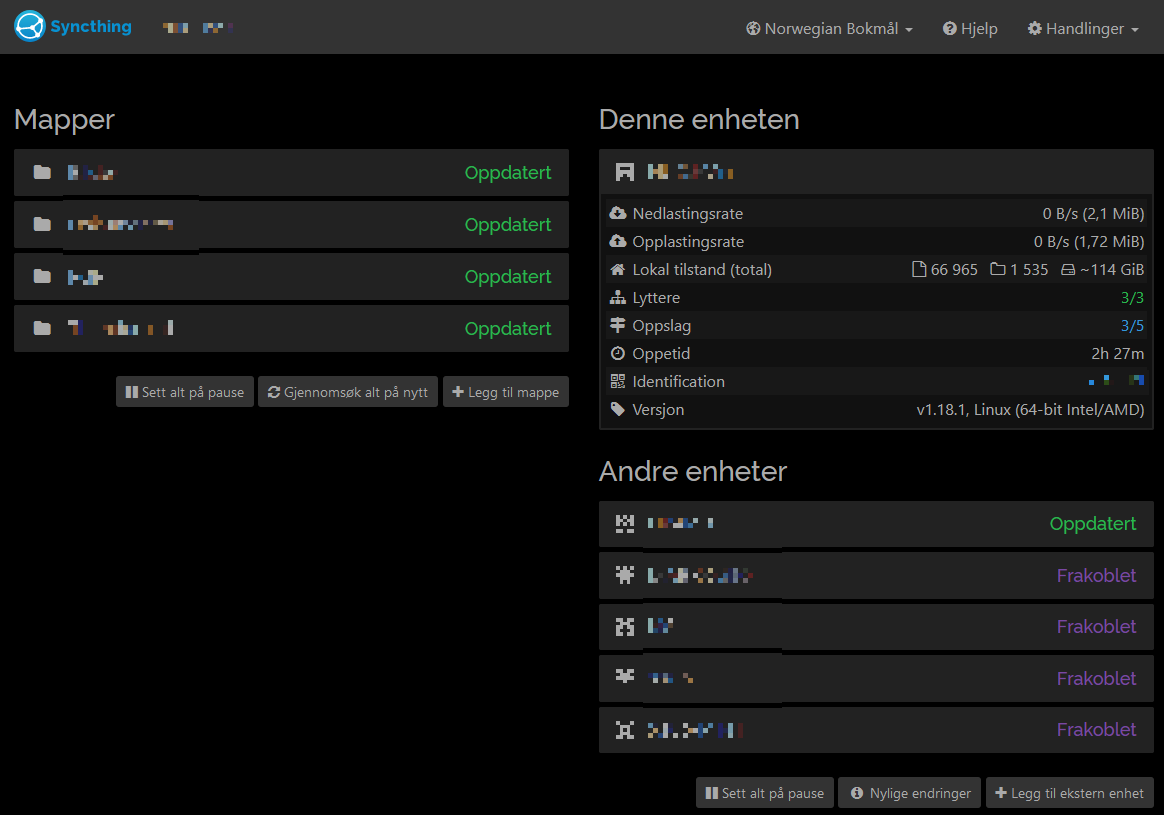The height and width of the screenshot is (815, 1164).
Task: Open the Norwegian Bokmål language dropdown
Action: 829,29
